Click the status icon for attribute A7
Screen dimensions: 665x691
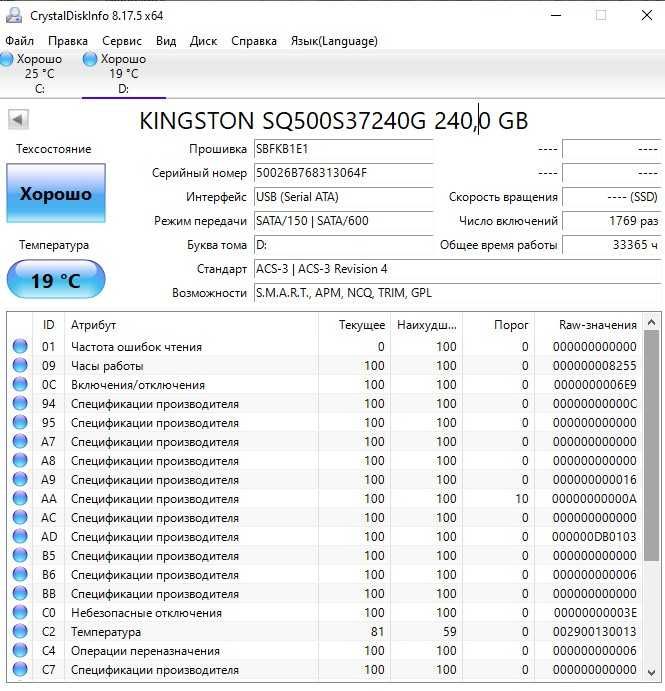coord(20,441)
